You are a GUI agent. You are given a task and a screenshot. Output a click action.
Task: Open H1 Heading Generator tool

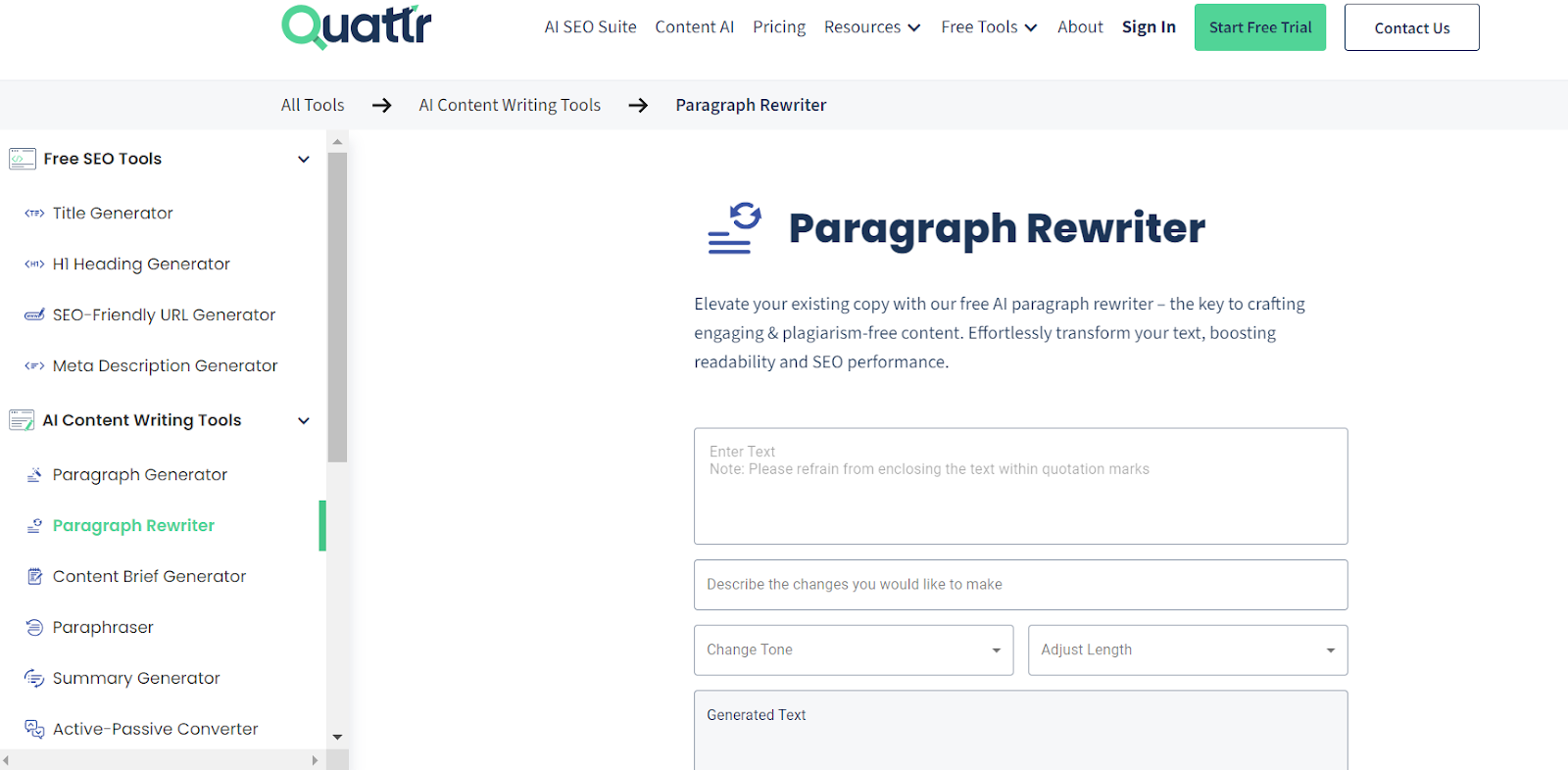click(141, 265)
